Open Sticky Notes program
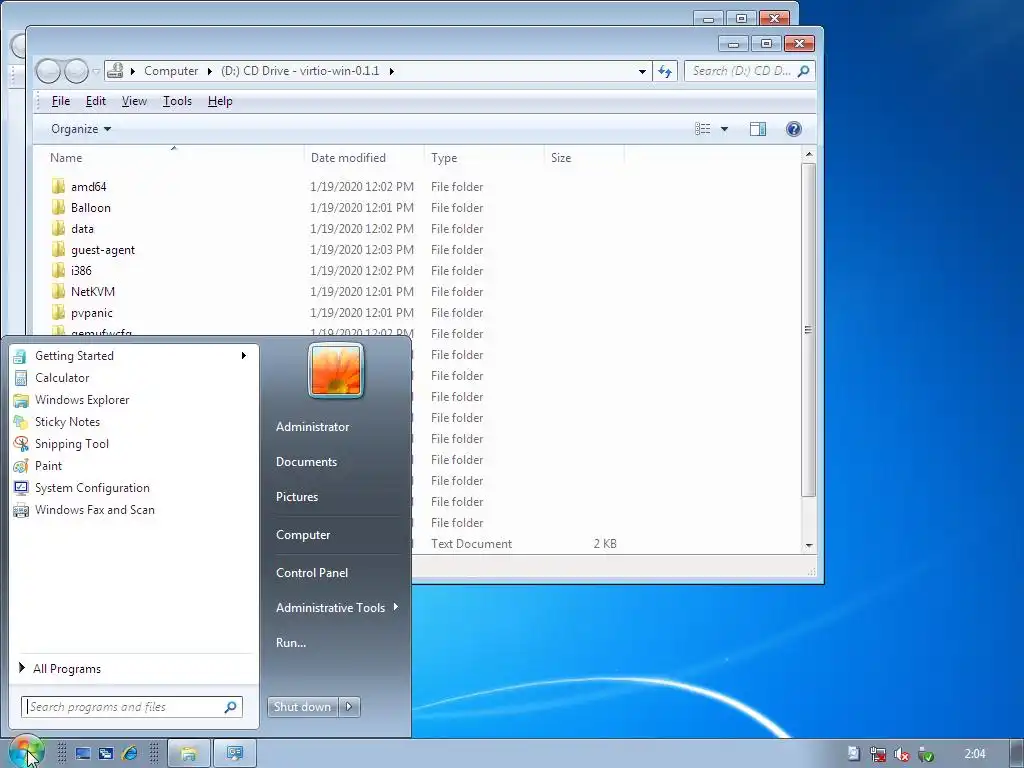The image size is (1024, 768). coord(67,422)
